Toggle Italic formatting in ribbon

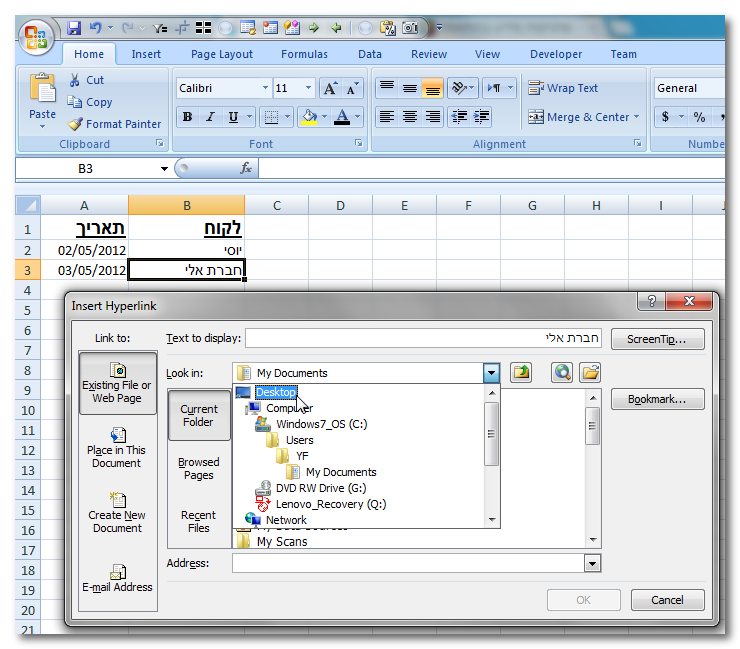pyautogui.click(x=210, y=117)
